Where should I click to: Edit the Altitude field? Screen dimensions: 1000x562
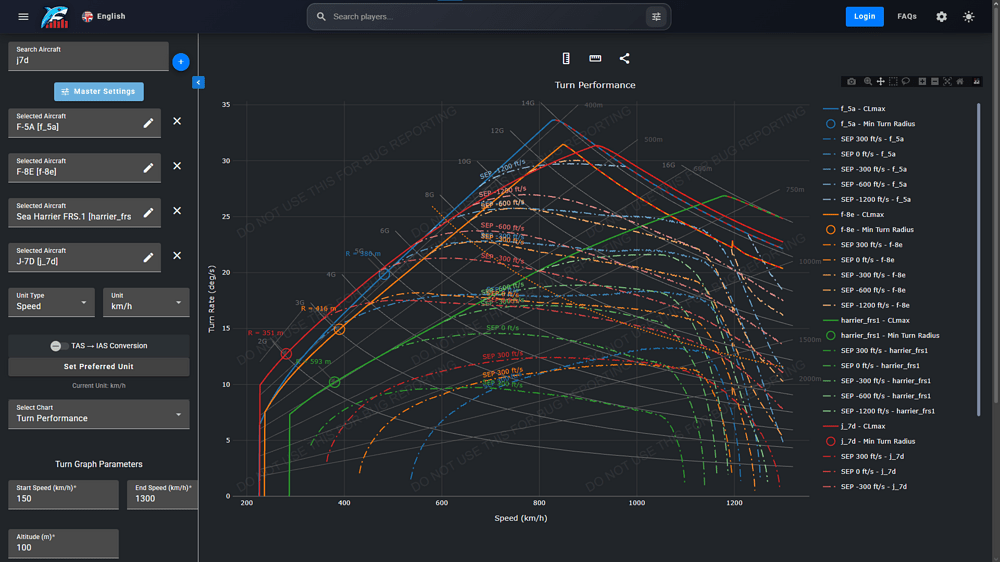[x=63, y=544]
